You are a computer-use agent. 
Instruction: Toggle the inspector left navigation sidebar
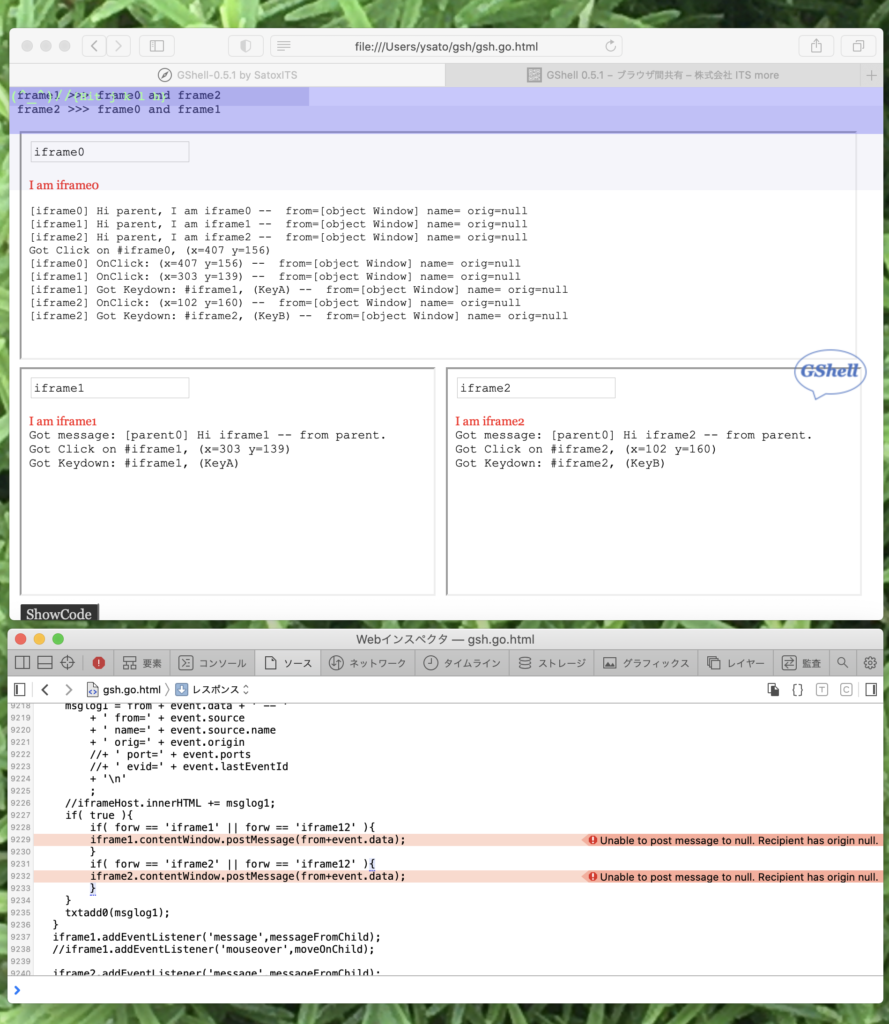[19, 690]
